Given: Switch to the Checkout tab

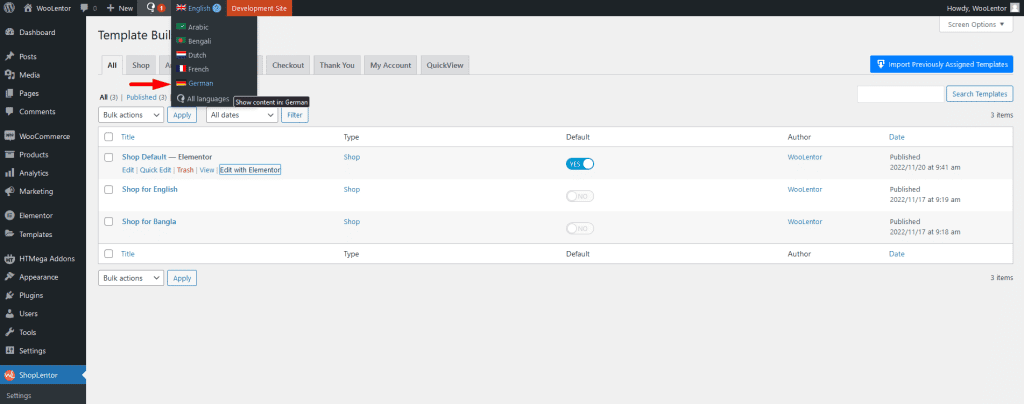Looking at the screenshot, I should point(288,65).
